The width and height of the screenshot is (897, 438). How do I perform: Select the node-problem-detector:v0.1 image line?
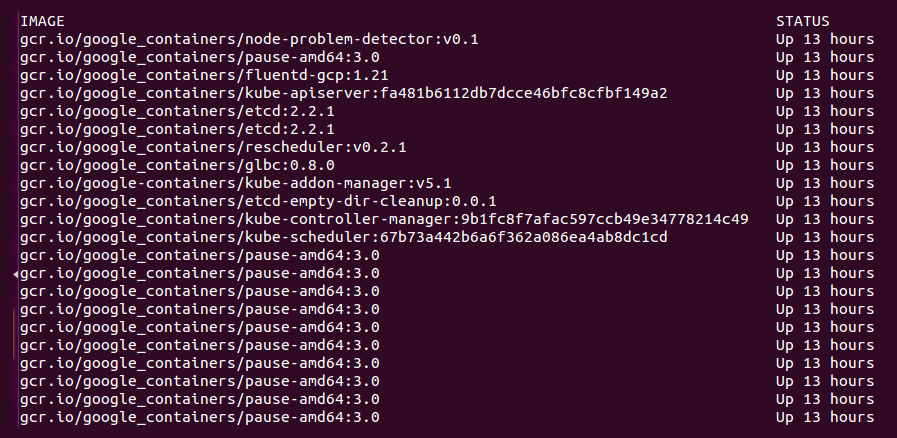pos(249,39)
